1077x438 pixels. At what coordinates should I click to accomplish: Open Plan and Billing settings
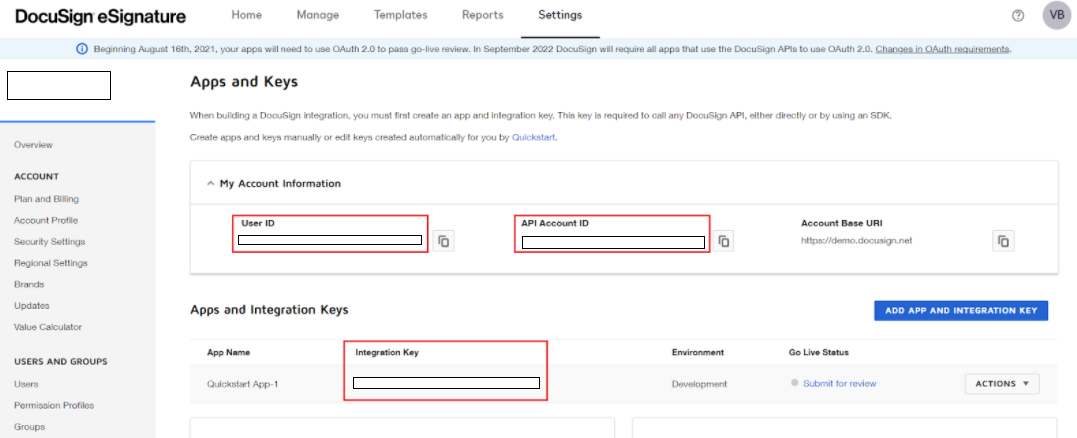(x=46, y=199)
